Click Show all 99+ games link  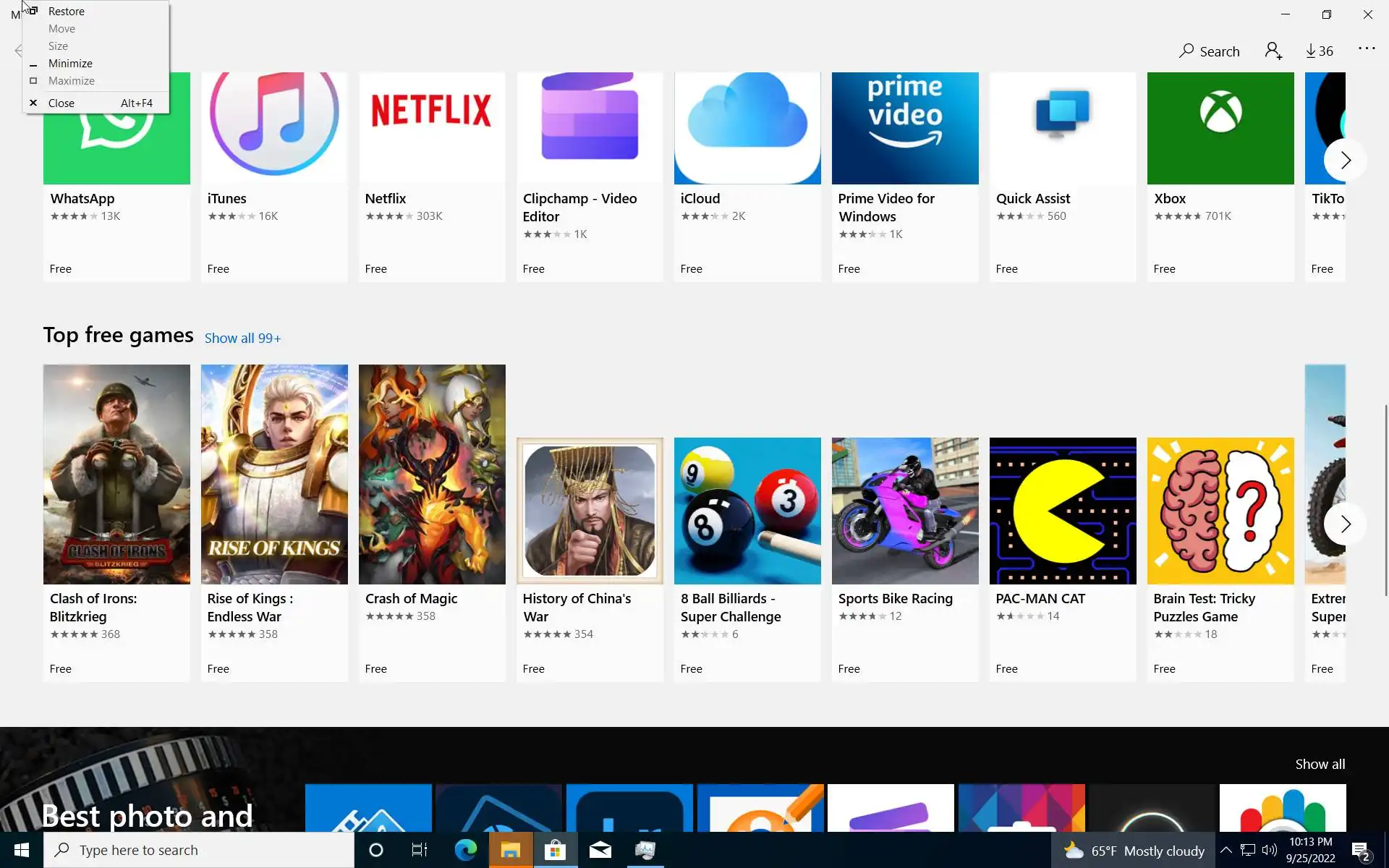(242, 338)
